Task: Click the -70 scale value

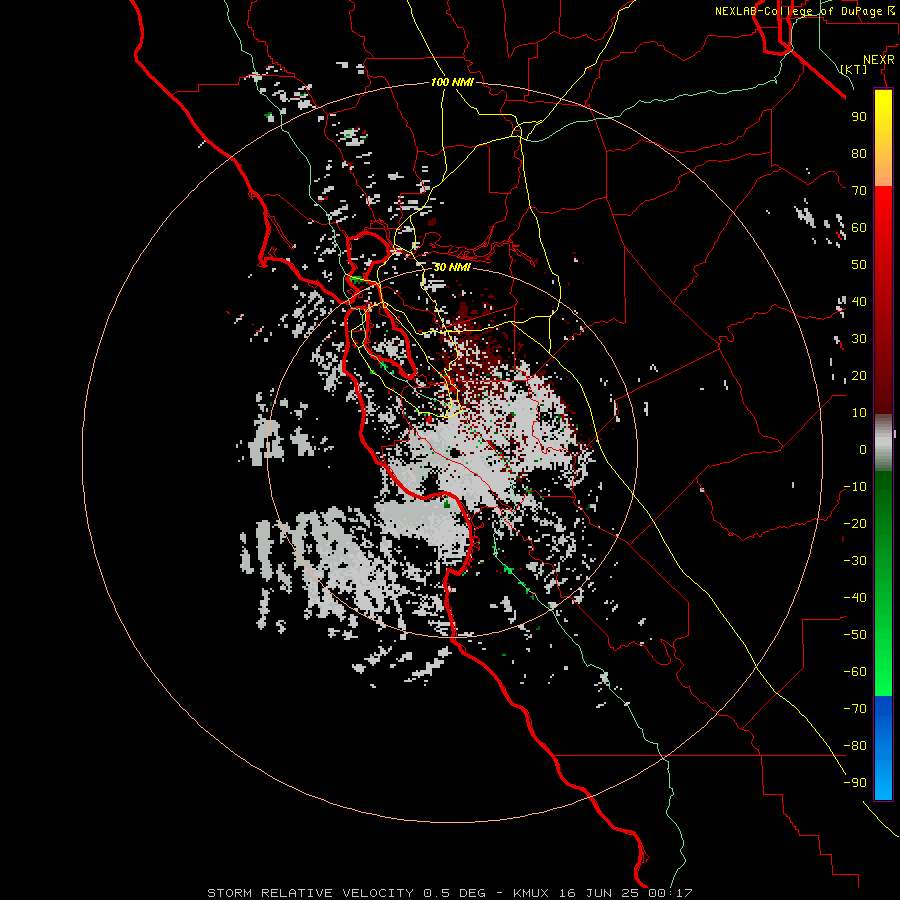Action: (x=855, y=709)
